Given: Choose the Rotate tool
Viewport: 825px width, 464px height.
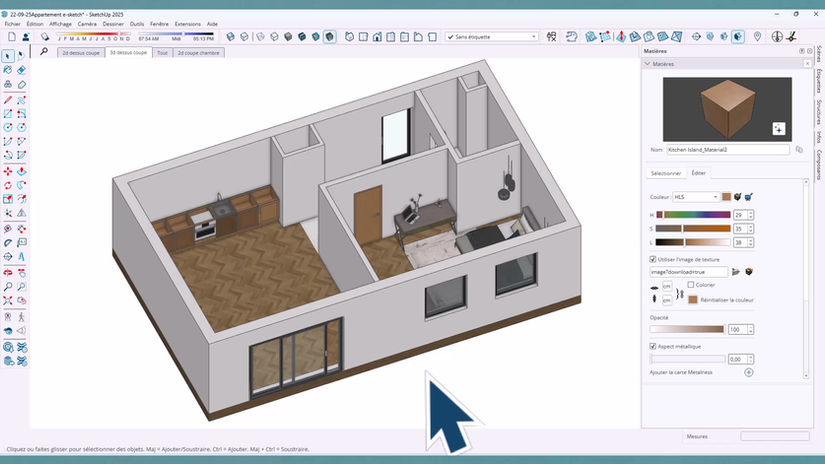Looking at the screenshot, I should pos(8,185).
